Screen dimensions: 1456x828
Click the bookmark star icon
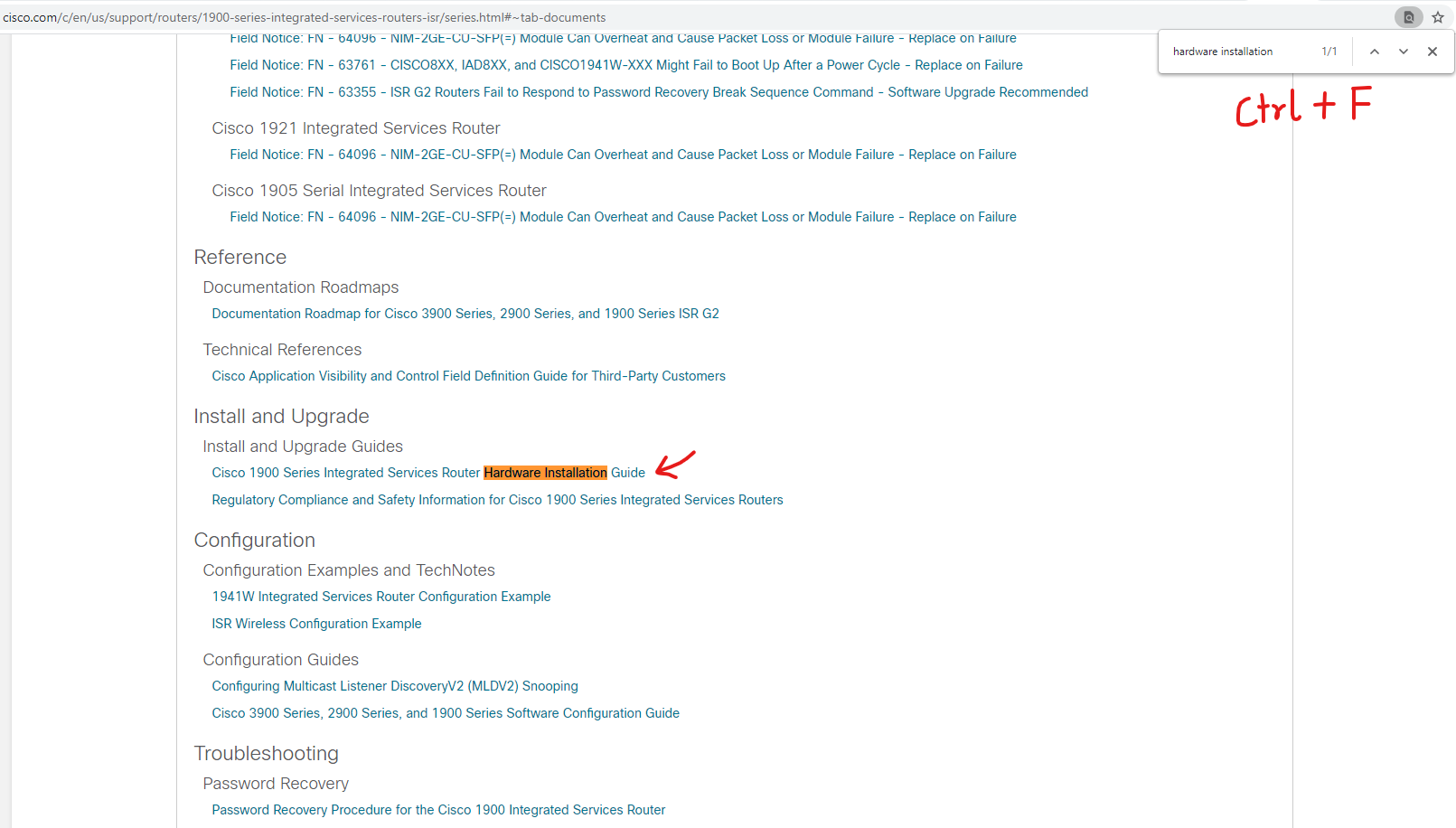(1438, 17)
